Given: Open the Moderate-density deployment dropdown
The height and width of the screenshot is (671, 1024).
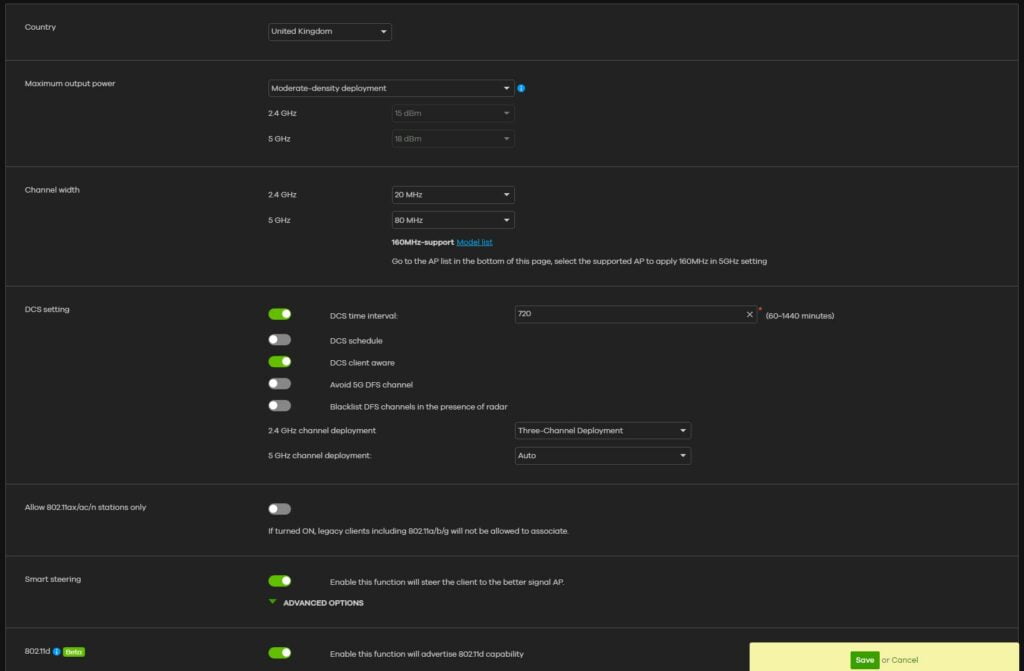Looking at the screenshot, I should click(x=391, y=88).
